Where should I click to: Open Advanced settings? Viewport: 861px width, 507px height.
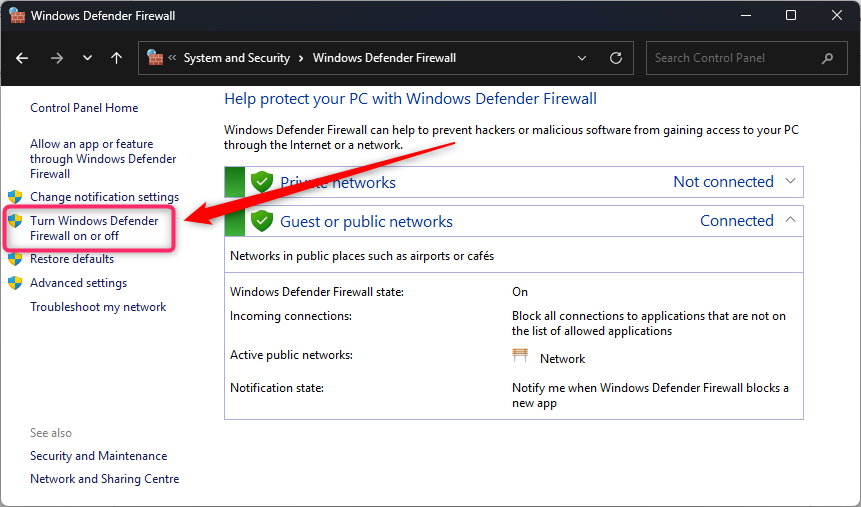coord(79,283)
